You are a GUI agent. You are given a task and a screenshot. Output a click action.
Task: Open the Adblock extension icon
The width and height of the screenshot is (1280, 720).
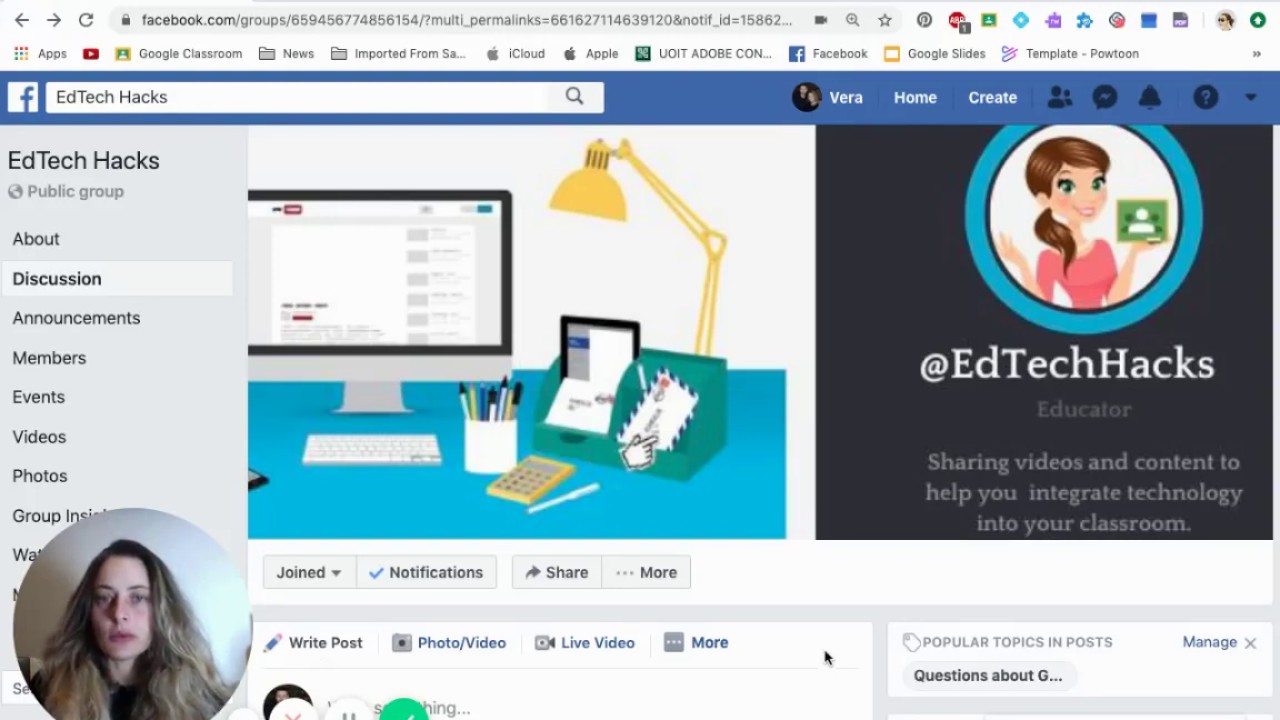(x=957, y=20)
